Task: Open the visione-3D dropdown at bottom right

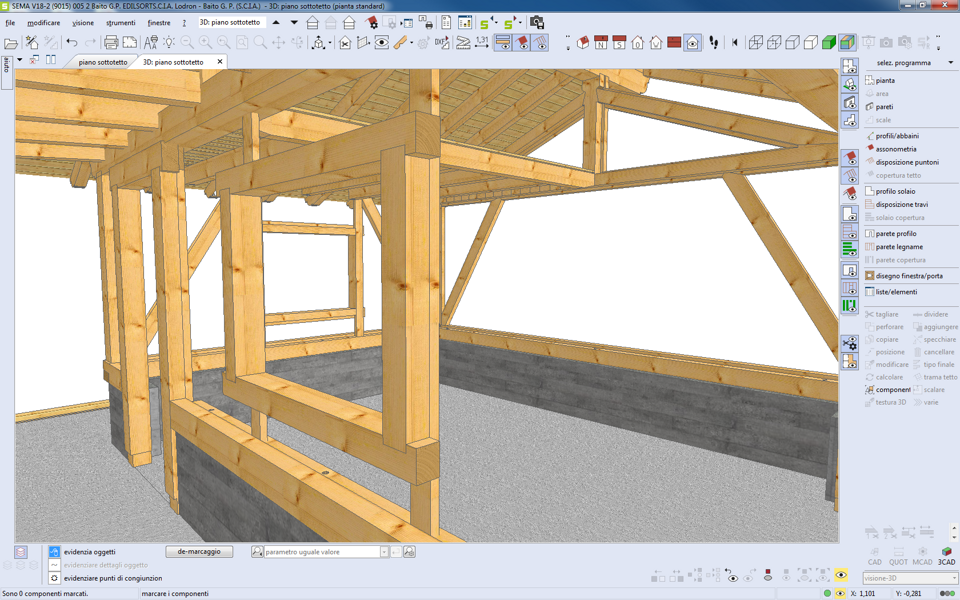Action: coord(954,578)
